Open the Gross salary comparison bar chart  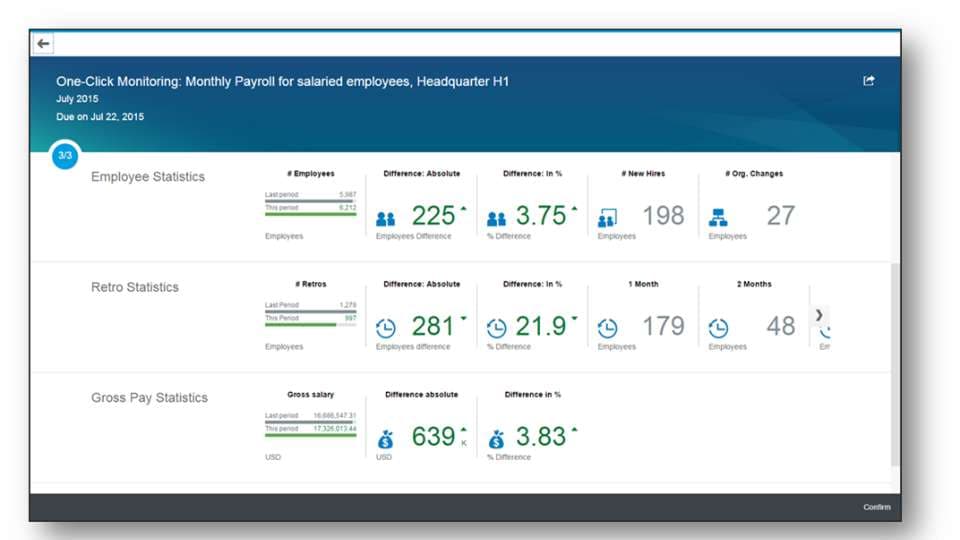[310, 424]
